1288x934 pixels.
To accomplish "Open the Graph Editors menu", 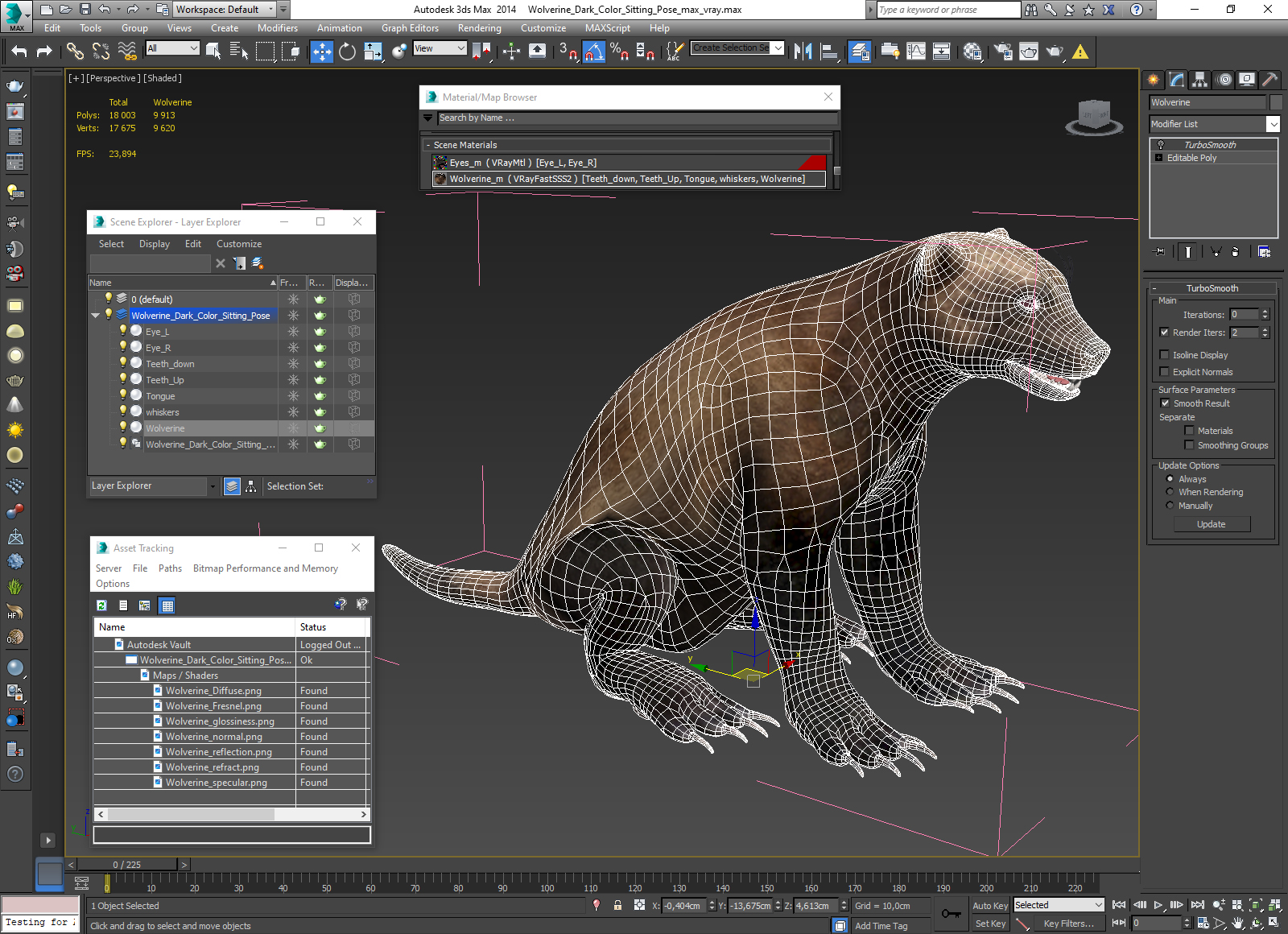I will 410,28.
